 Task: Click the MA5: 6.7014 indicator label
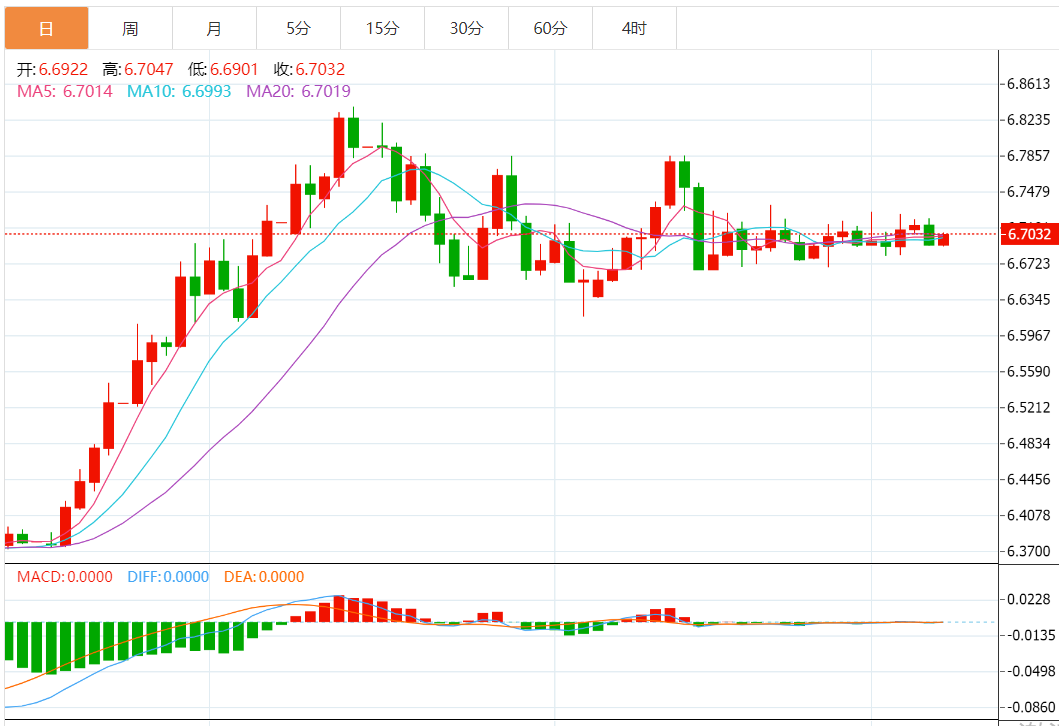pyautogui.click(x=65, y=91)
